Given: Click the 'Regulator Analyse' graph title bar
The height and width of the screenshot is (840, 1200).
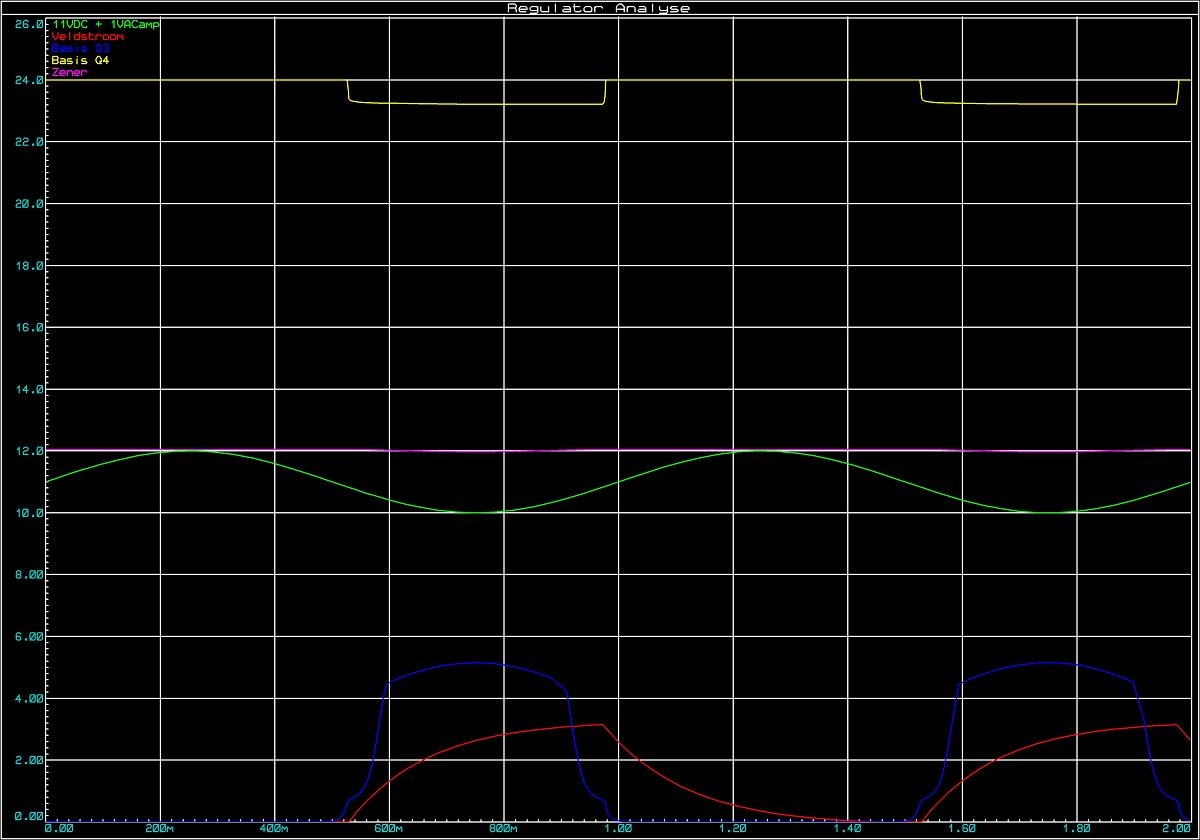Looking at the screenshot, I should (x=599, y=8).
